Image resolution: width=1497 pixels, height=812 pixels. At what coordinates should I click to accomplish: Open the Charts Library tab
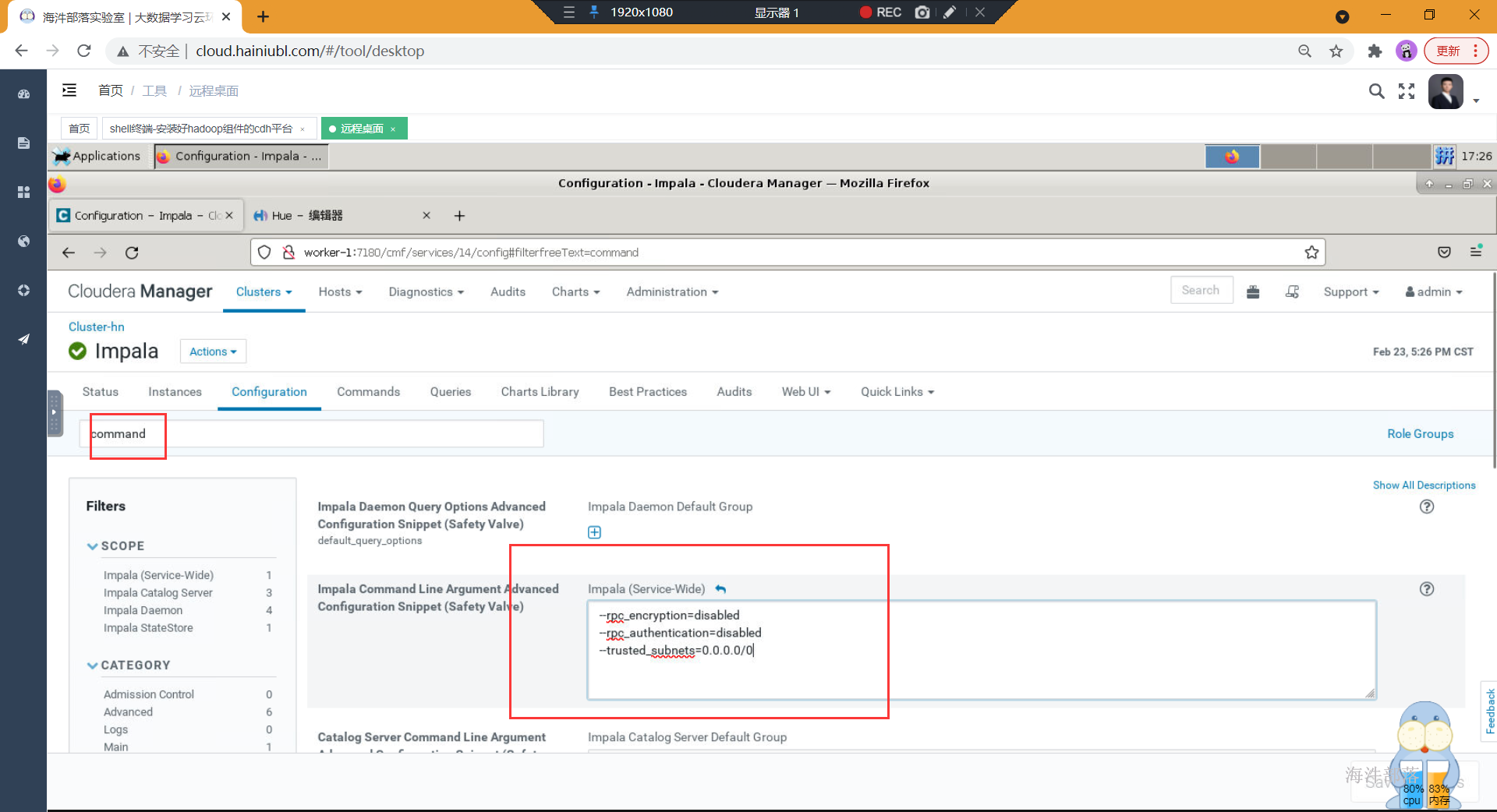pyautogui.click(x=540, y=391)
